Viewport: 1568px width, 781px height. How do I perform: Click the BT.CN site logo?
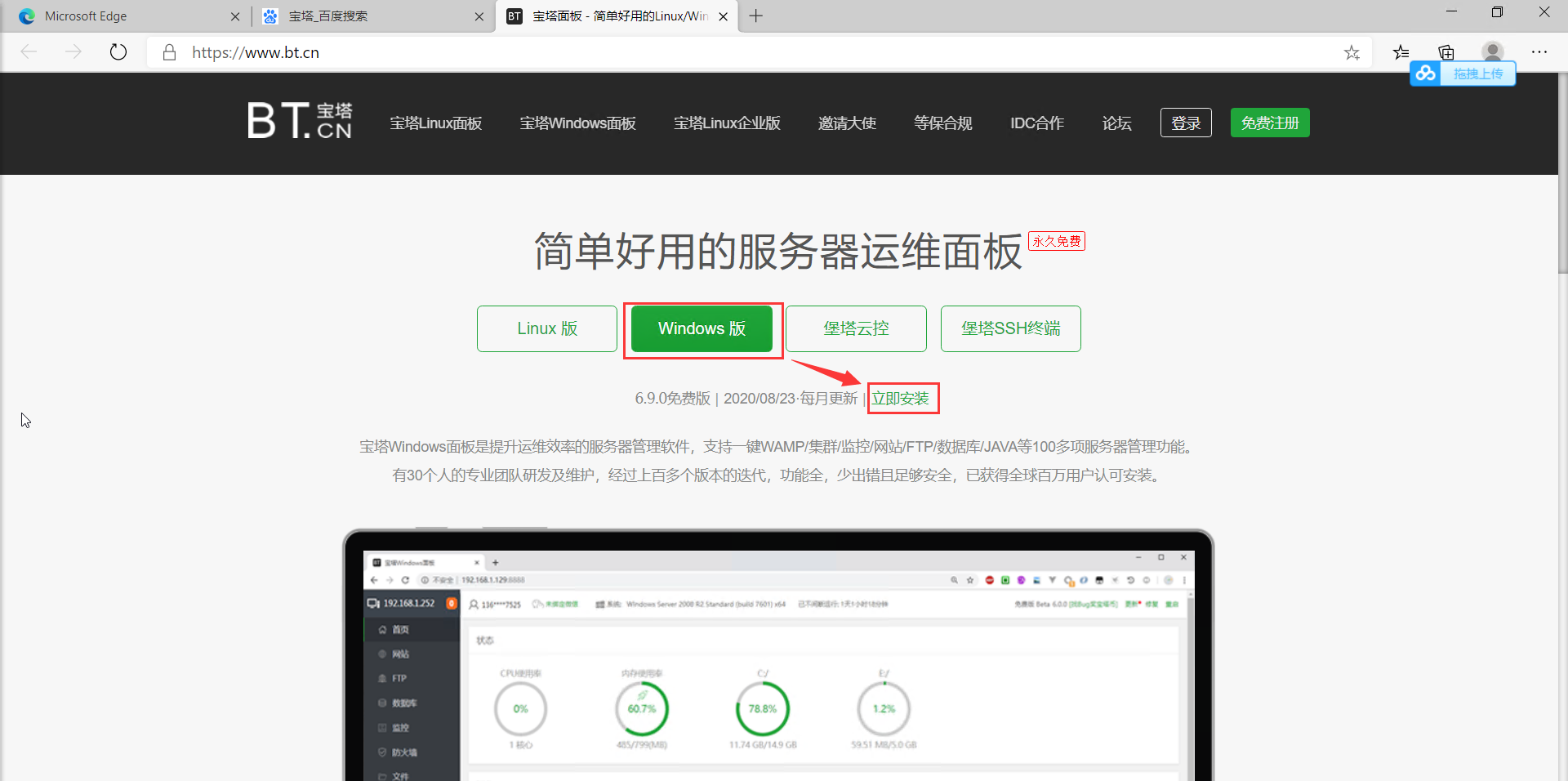300,121
